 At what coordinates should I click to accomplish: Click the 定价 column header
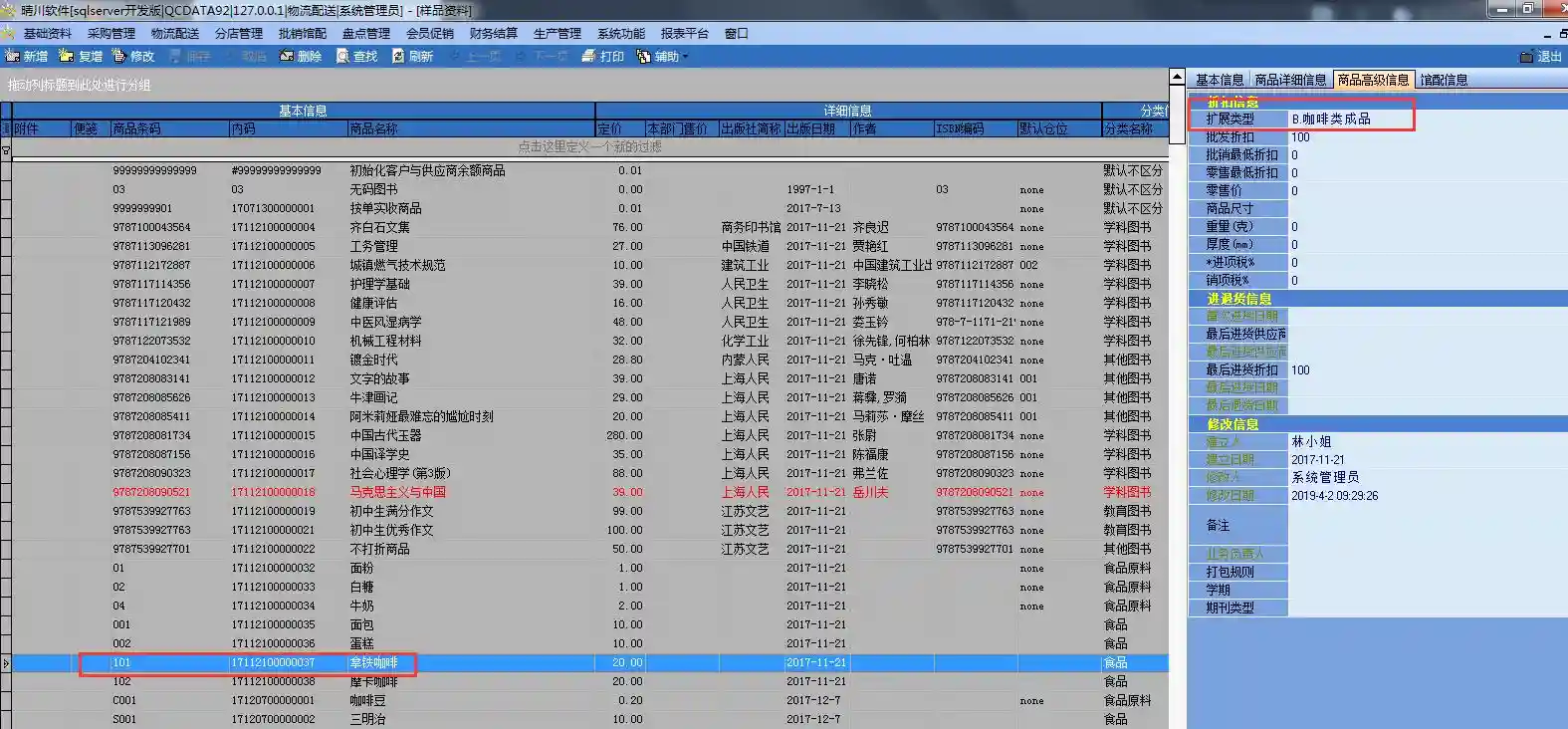609,129
